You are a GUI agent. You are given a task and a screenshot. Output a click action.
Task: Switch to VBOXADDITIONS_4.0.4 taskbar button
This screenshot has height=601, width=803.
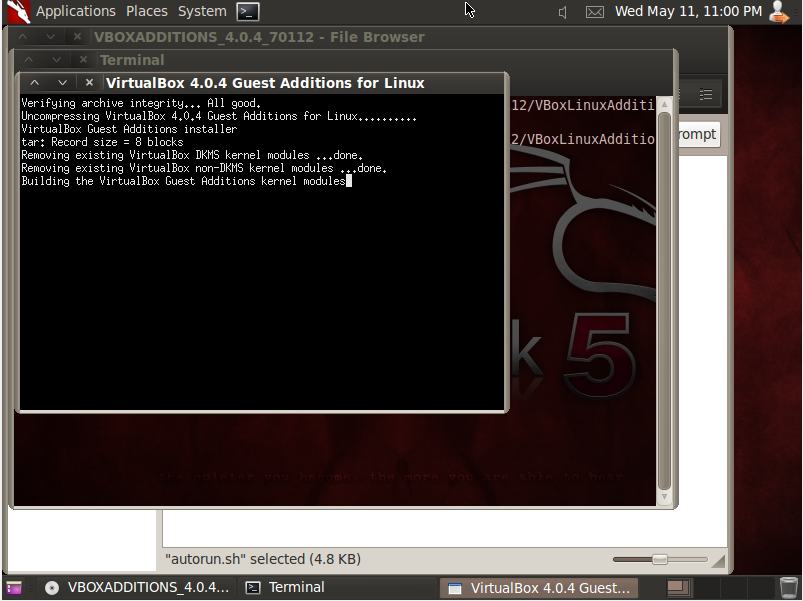(x=137, y=588)
